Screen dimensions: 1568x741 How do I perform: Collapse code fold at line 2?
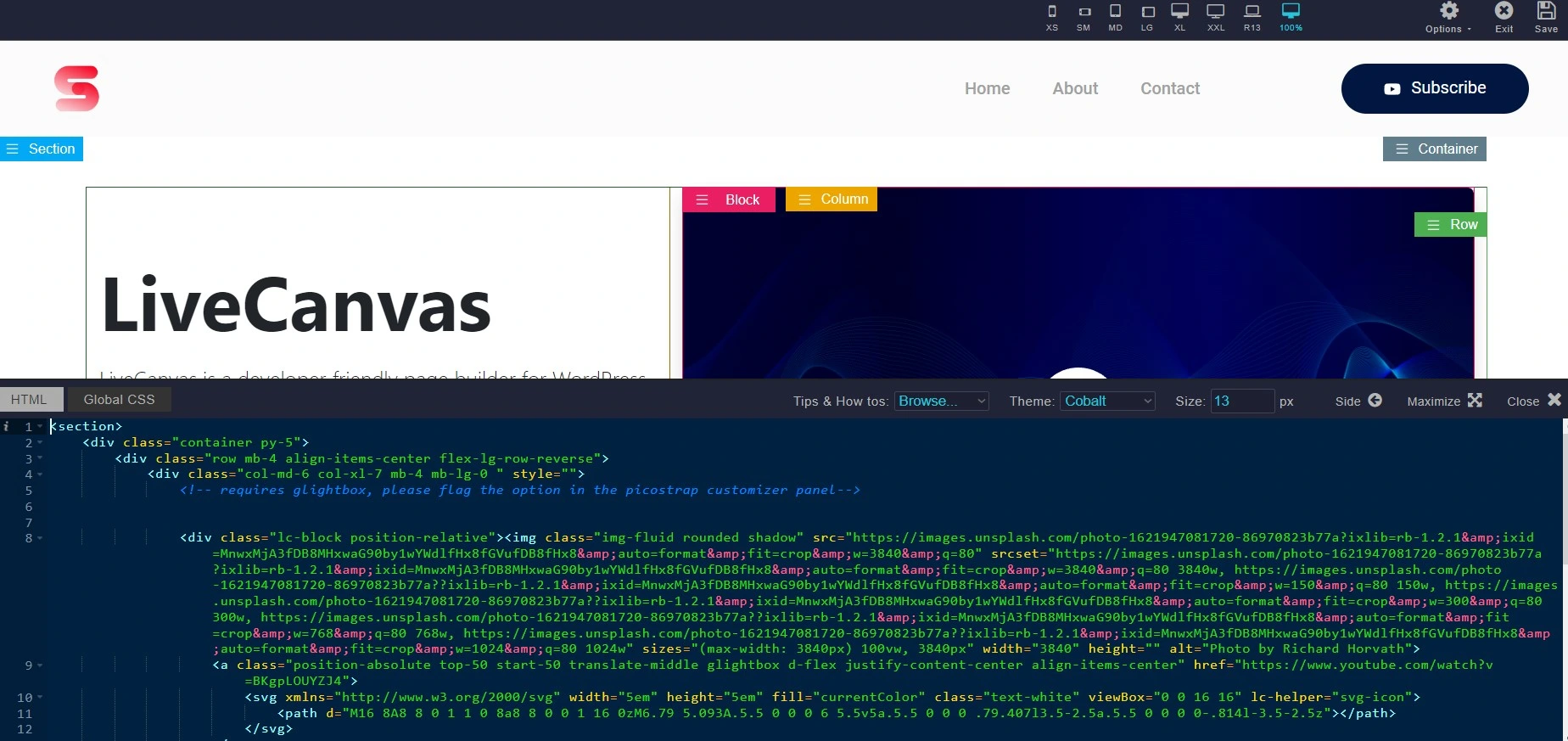click(40, 442)
